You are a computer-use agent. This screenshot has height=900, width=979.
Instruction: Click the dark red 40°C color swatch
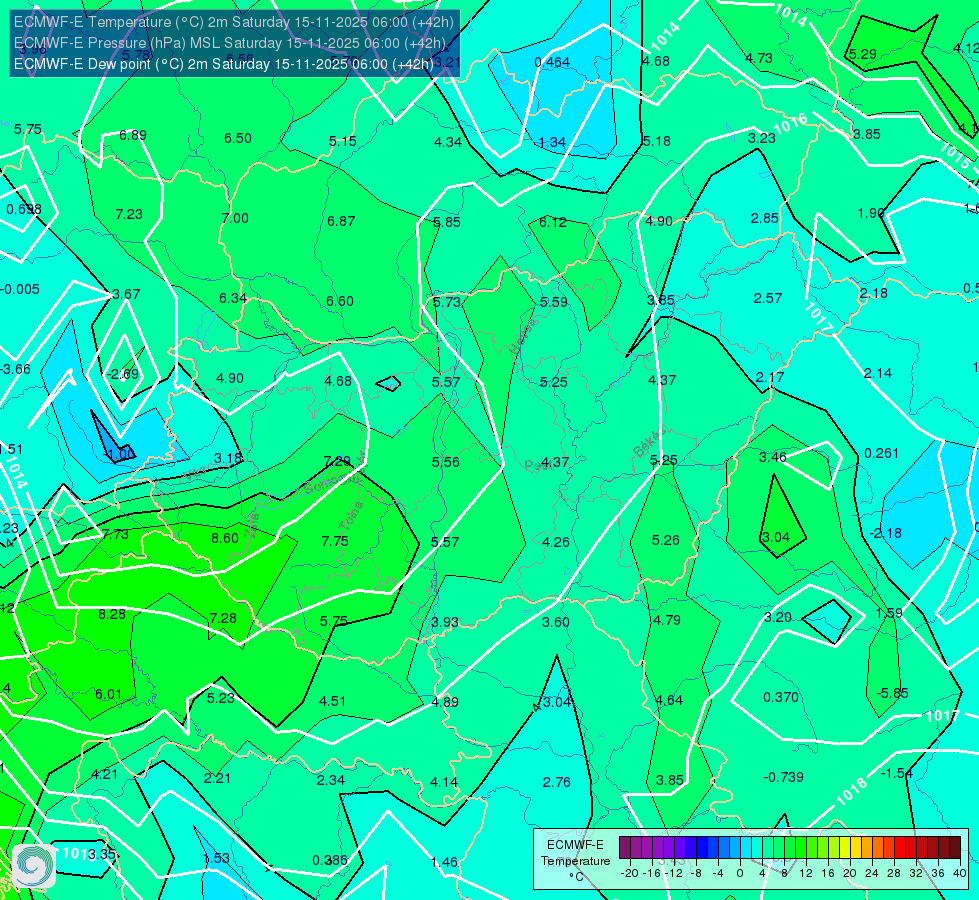click(x=955, y=848)
